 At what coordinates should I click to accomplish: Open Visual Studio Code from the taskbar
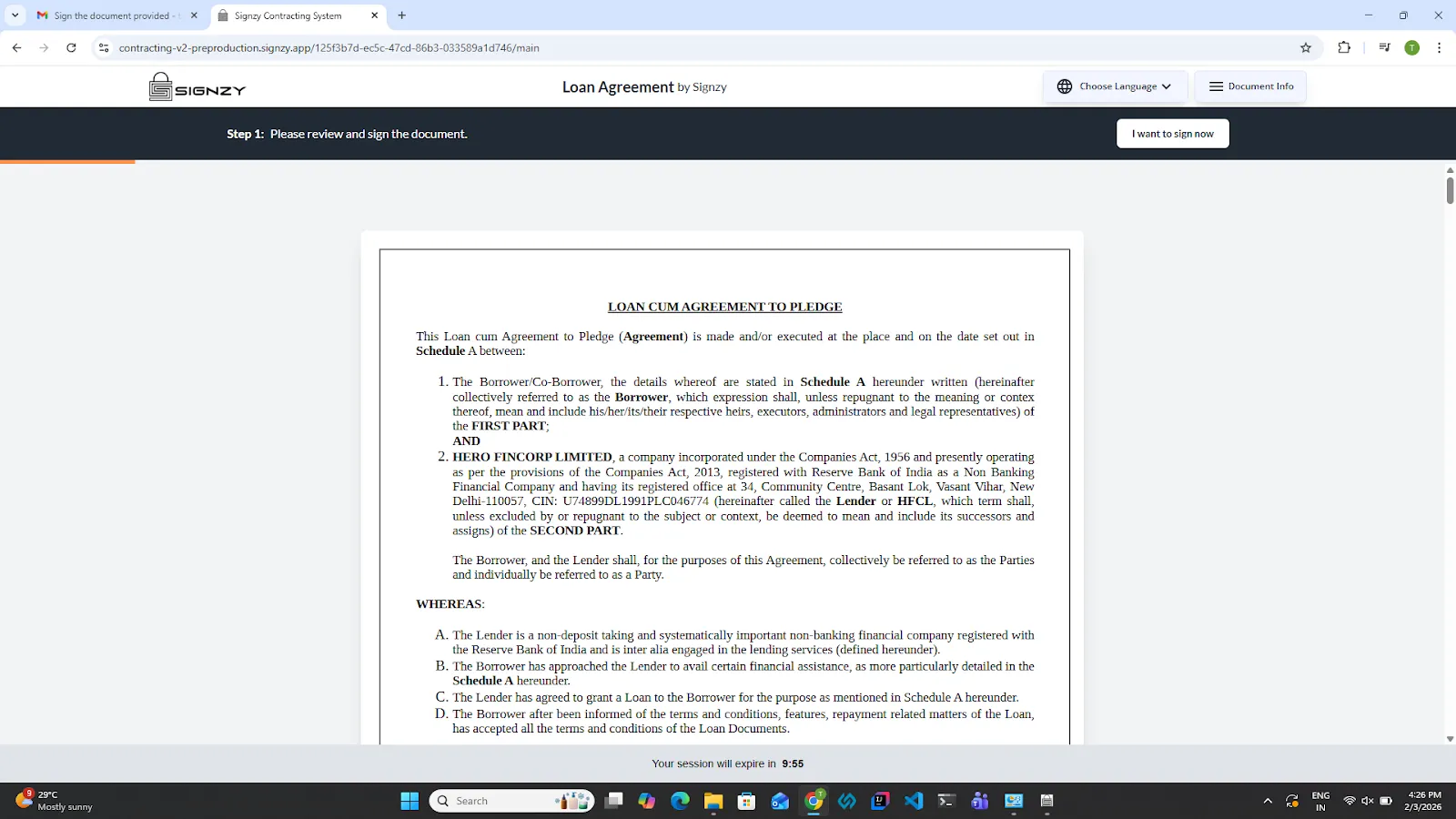click(x=914, y=801)
